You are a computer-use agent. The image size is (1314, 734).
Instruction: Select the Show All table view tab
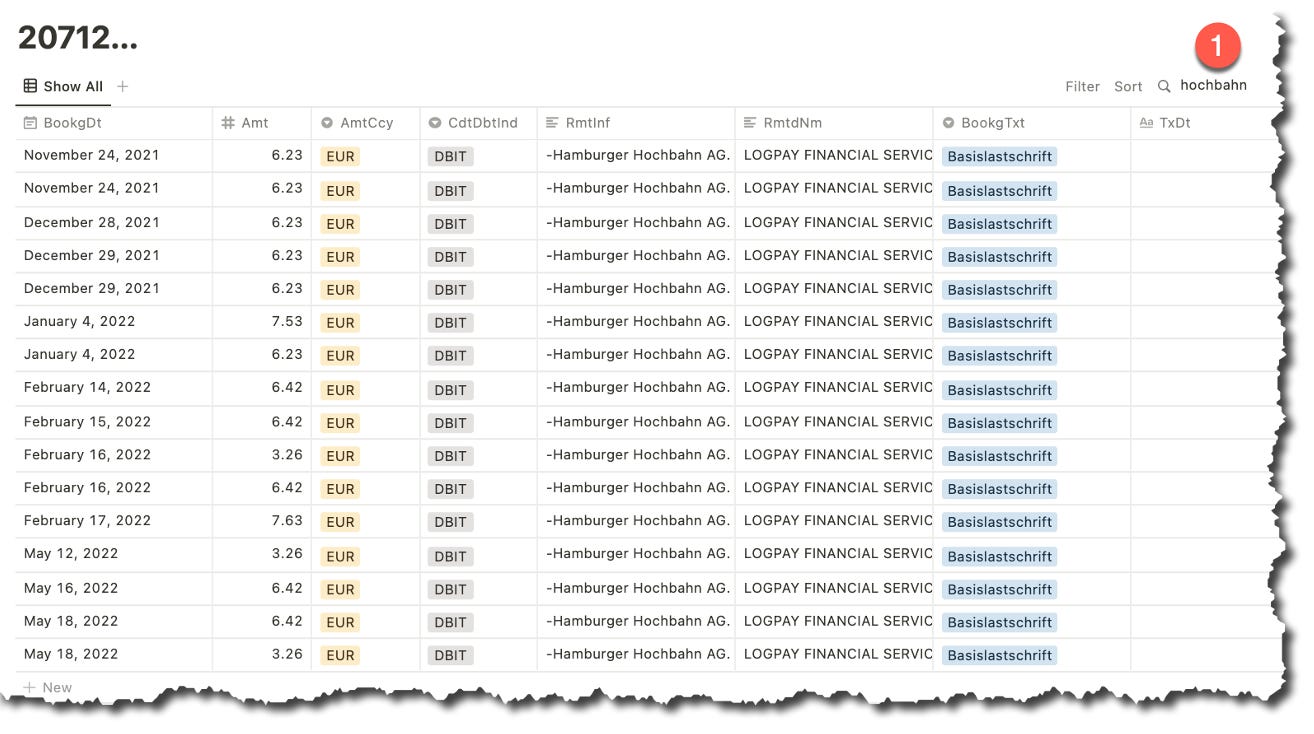tap(63, 86)
